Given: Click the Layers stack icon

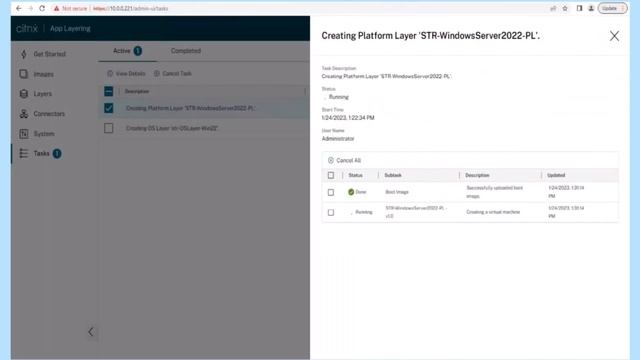Looking at the screenshot, I should pyautogui.click(x=24, y=94).
